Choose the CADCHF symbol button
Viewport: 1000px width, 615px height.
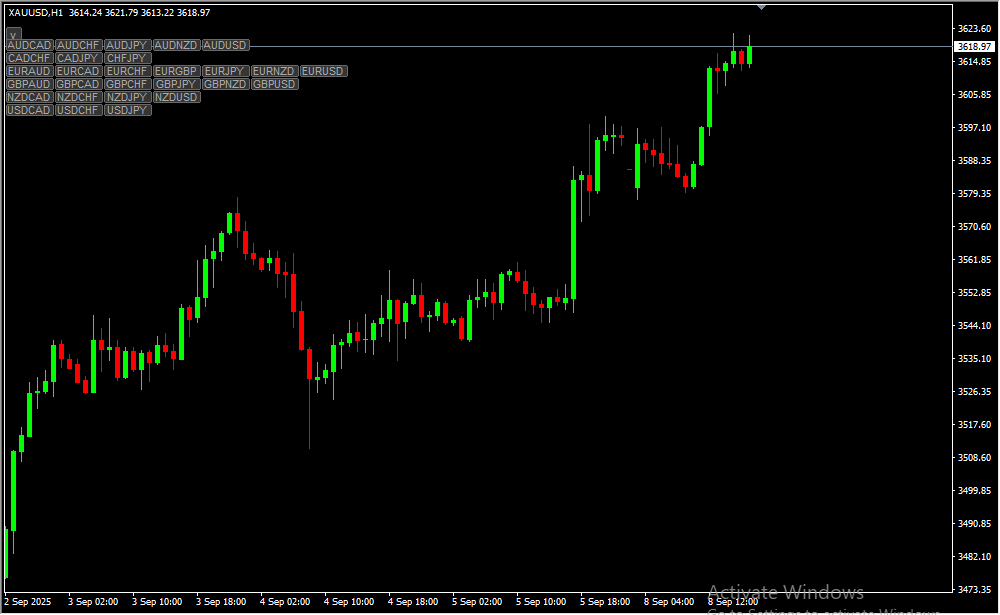pos(29,59)
